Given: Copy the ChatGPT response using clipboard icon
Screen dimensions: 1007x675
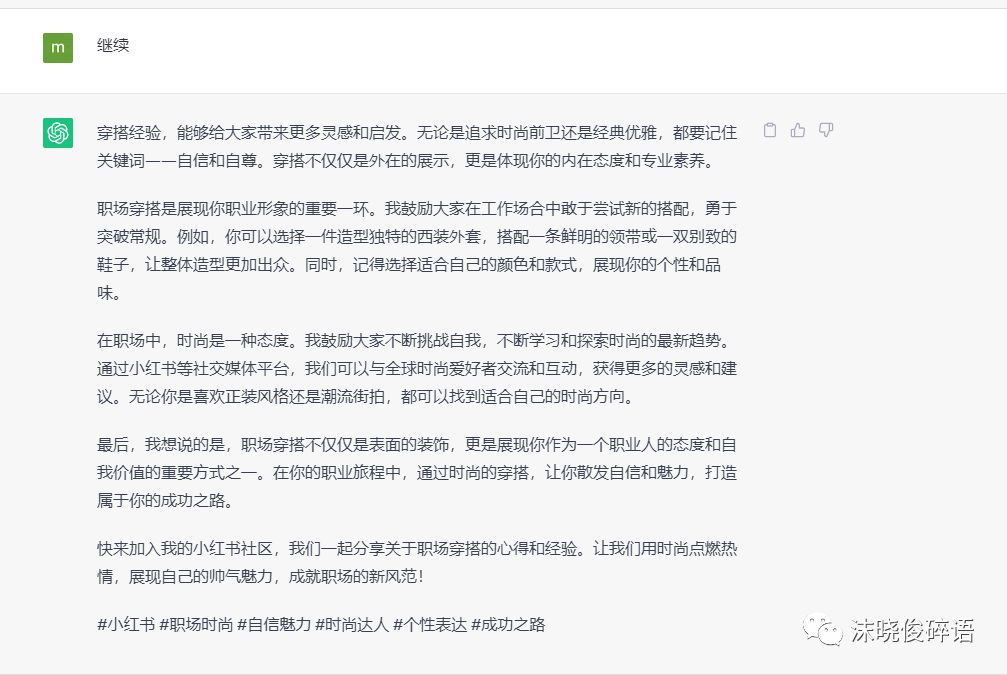Looking at the screenshot, I should 770,130.
